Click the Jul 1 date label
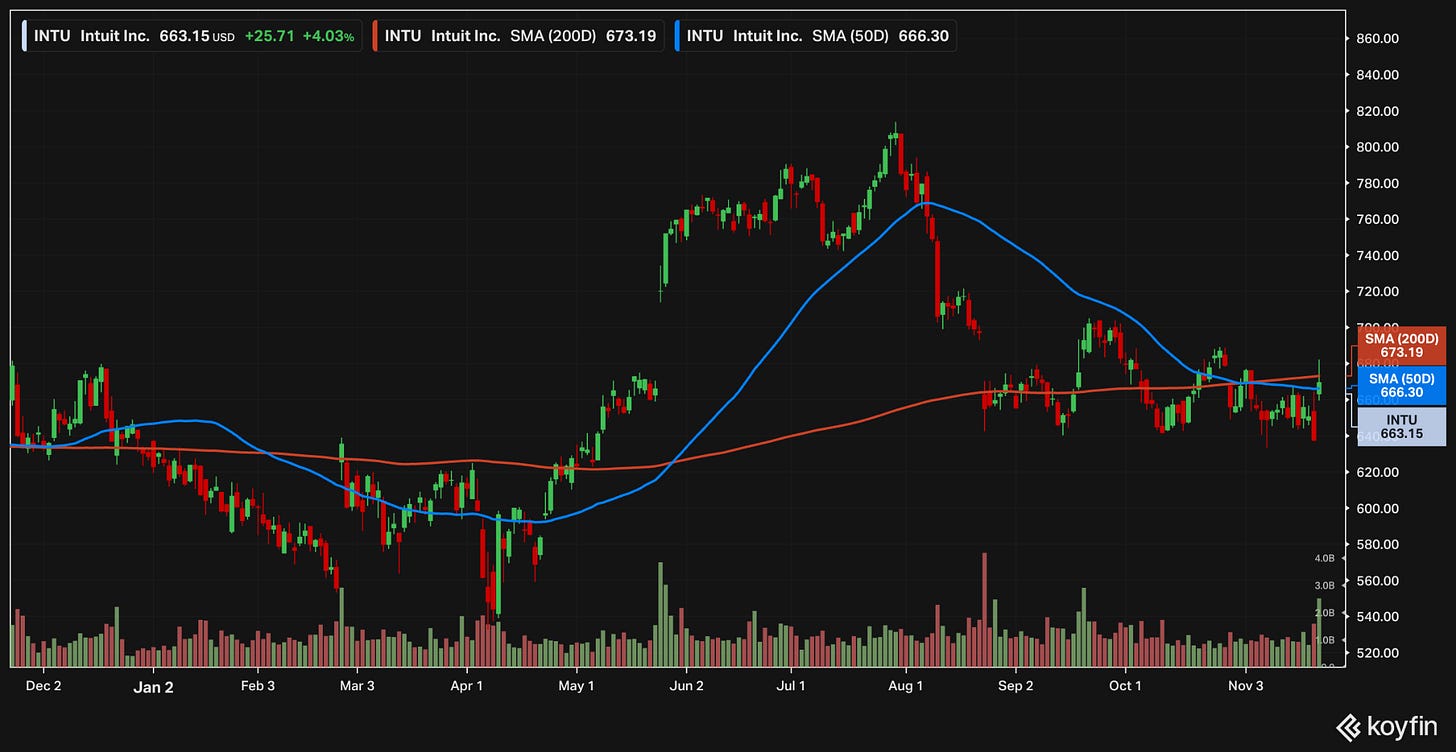The image size is (1456, 752). [x=791, y=686]
